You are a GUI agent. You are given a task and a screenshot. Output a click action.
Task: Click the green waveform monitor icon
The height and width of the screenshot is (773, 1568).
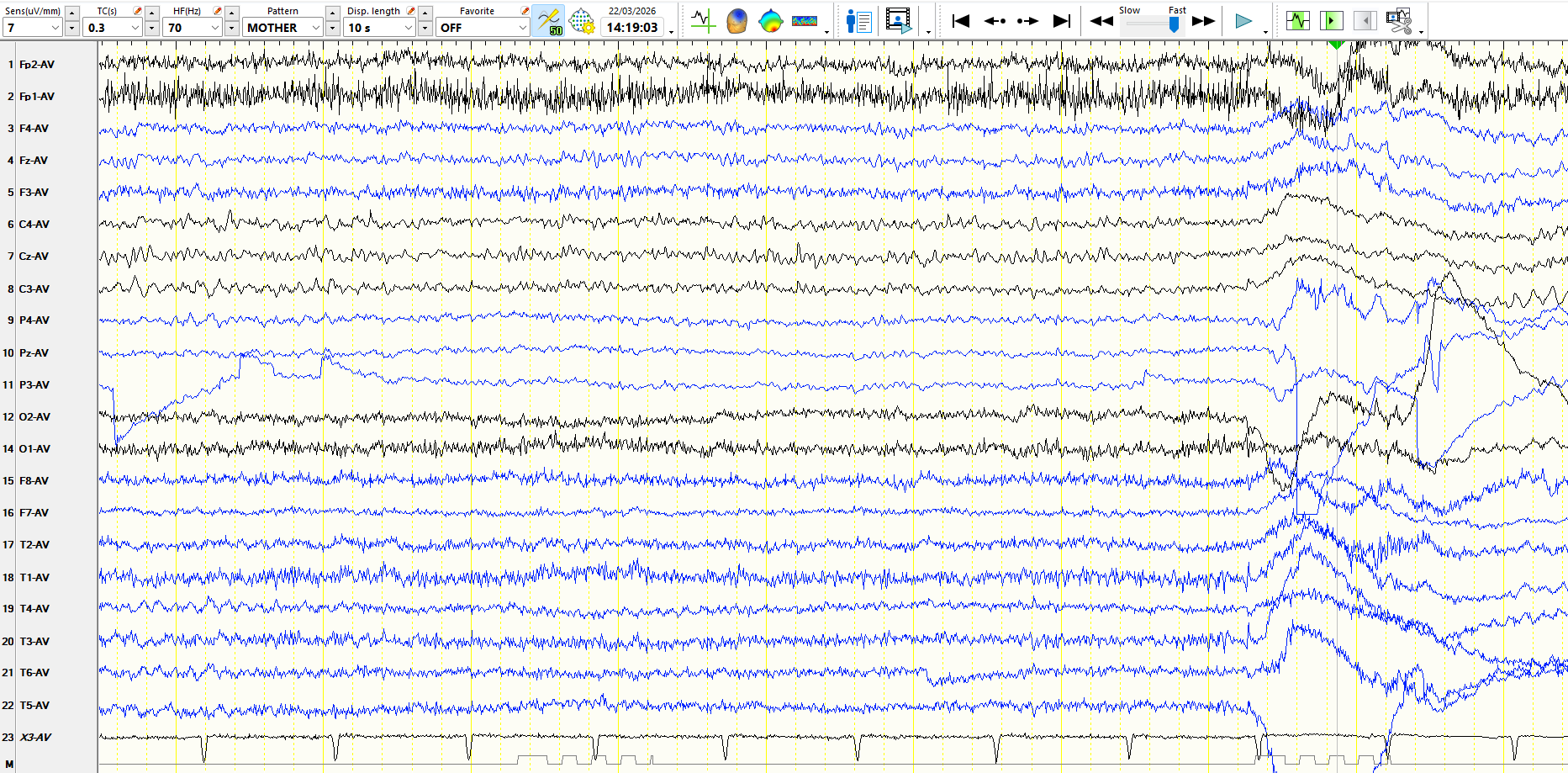[1298, 20]
